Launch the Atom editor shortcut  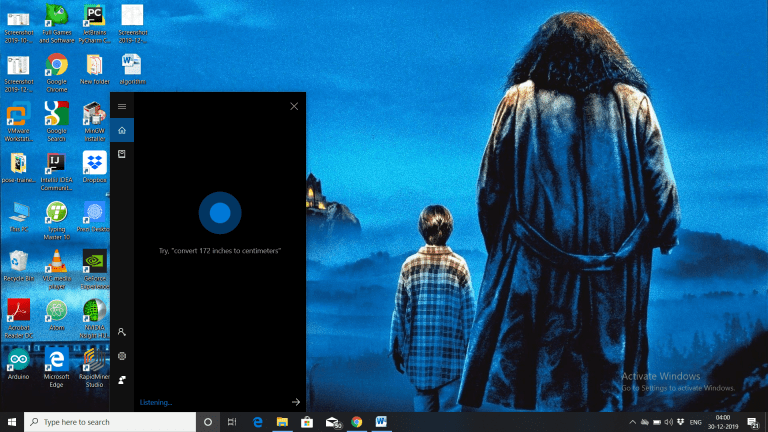tap(57, 314)
